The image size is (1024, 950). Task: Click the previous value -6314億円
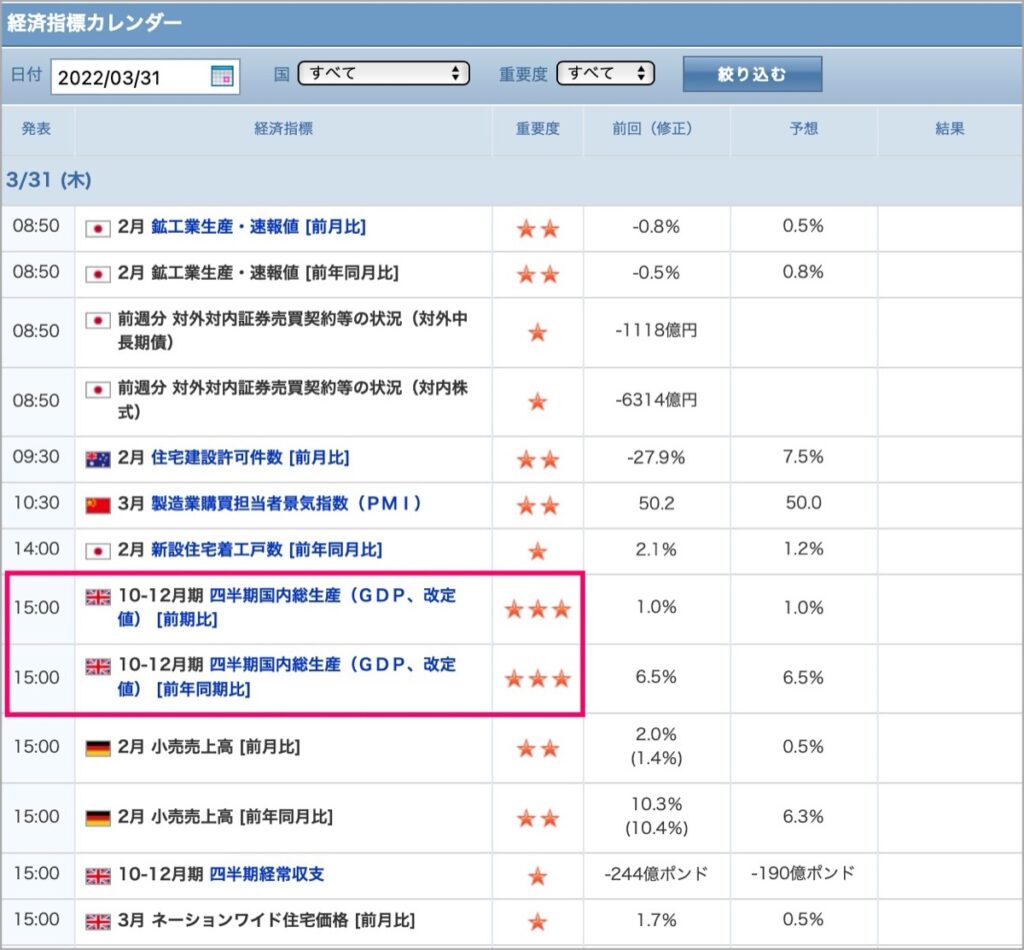pyautogui.click(x=656, y=400)
